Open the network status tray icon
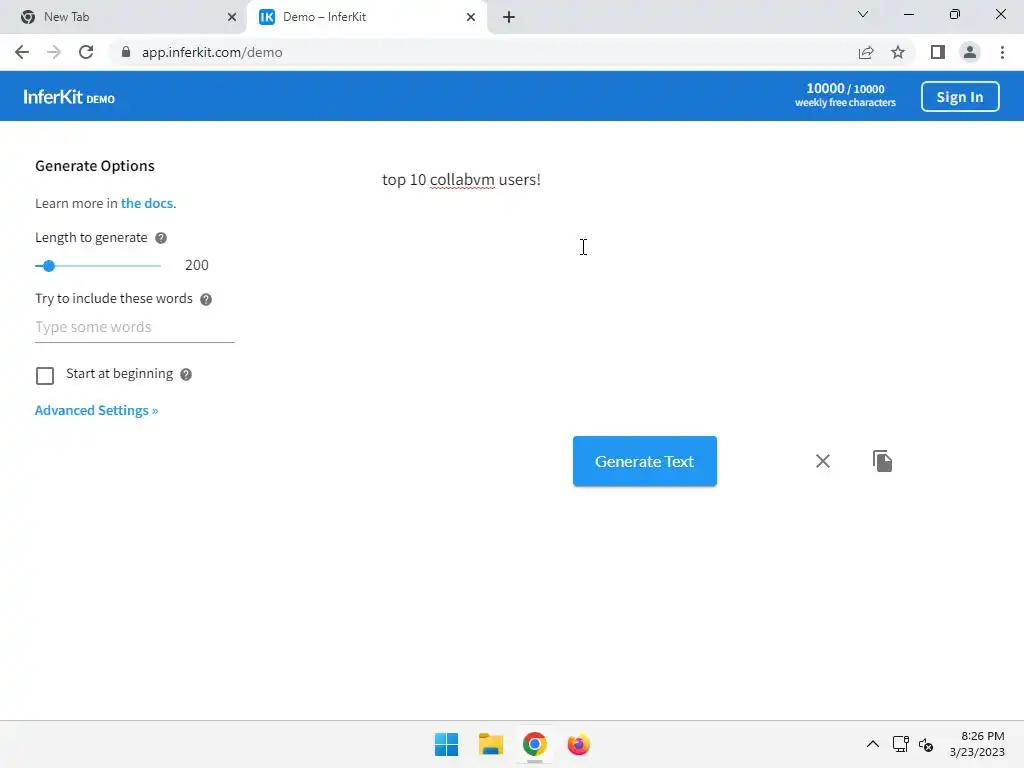The image size is (1024, 768). tap(901, 744)
